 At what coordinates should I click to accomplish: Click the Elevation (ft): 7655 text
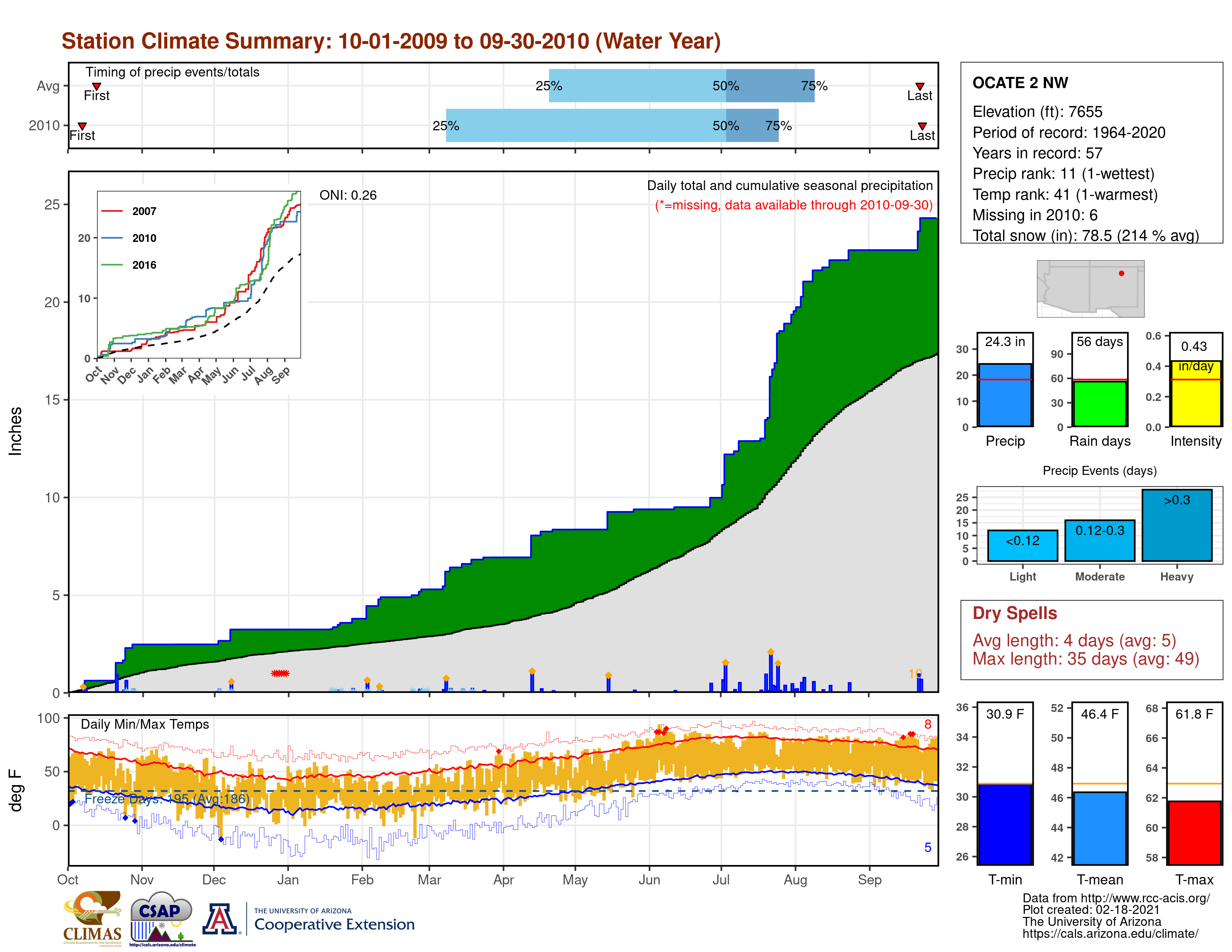point(1037,112)
